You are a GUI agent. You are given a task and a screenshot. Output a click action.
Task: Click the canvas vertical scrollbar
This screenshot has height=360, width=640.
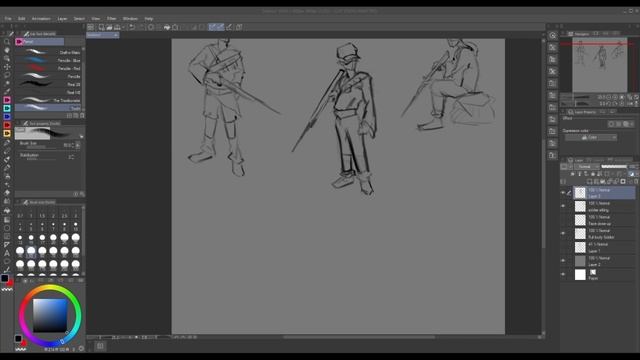(543, 194)
